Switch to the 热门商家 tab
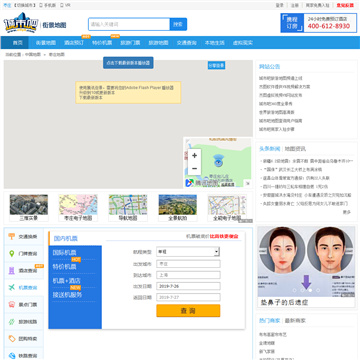360x360 pixels. [270, 320]
